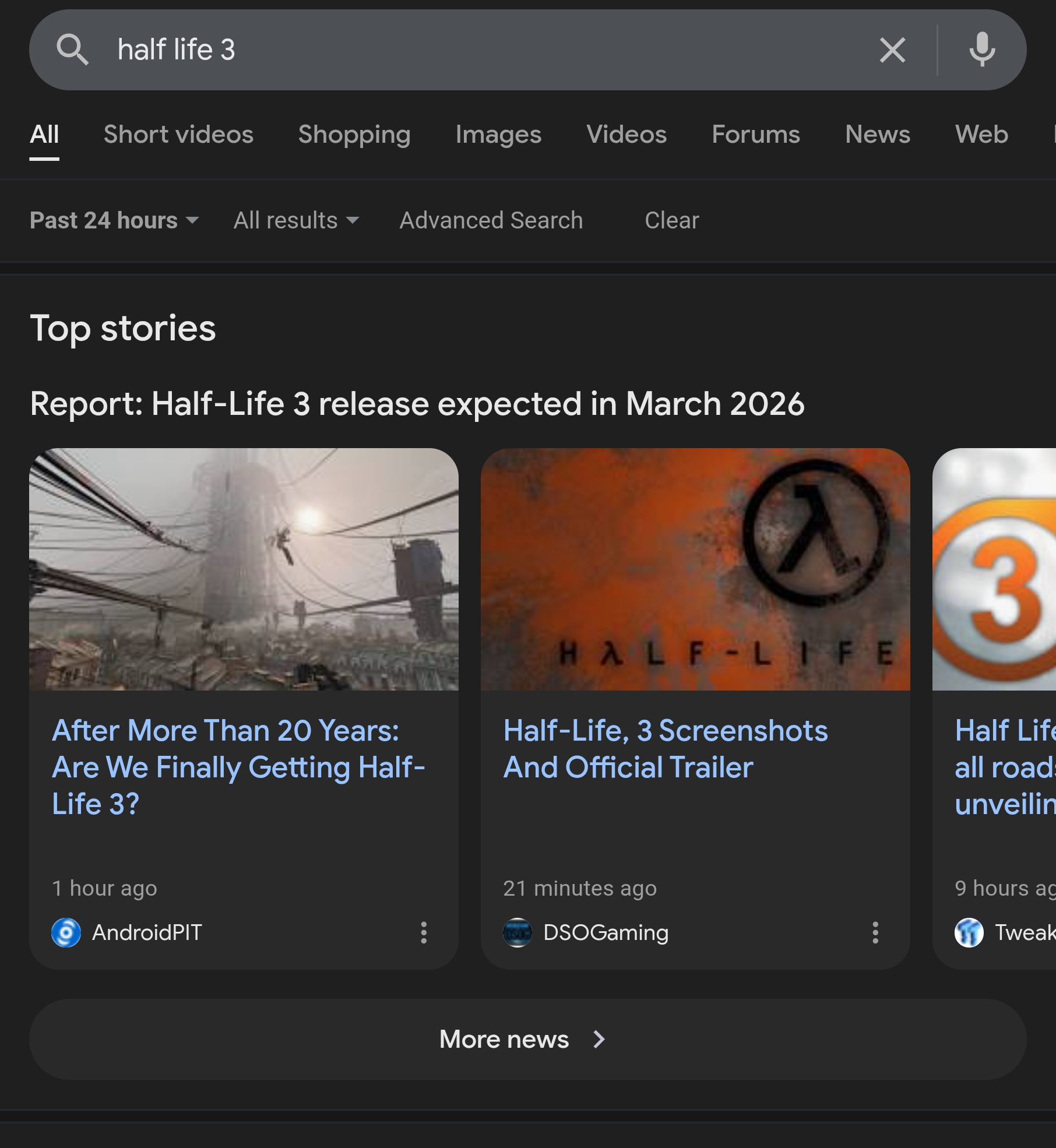Click the orange number 3 thumbnail

tap(994, 569)
